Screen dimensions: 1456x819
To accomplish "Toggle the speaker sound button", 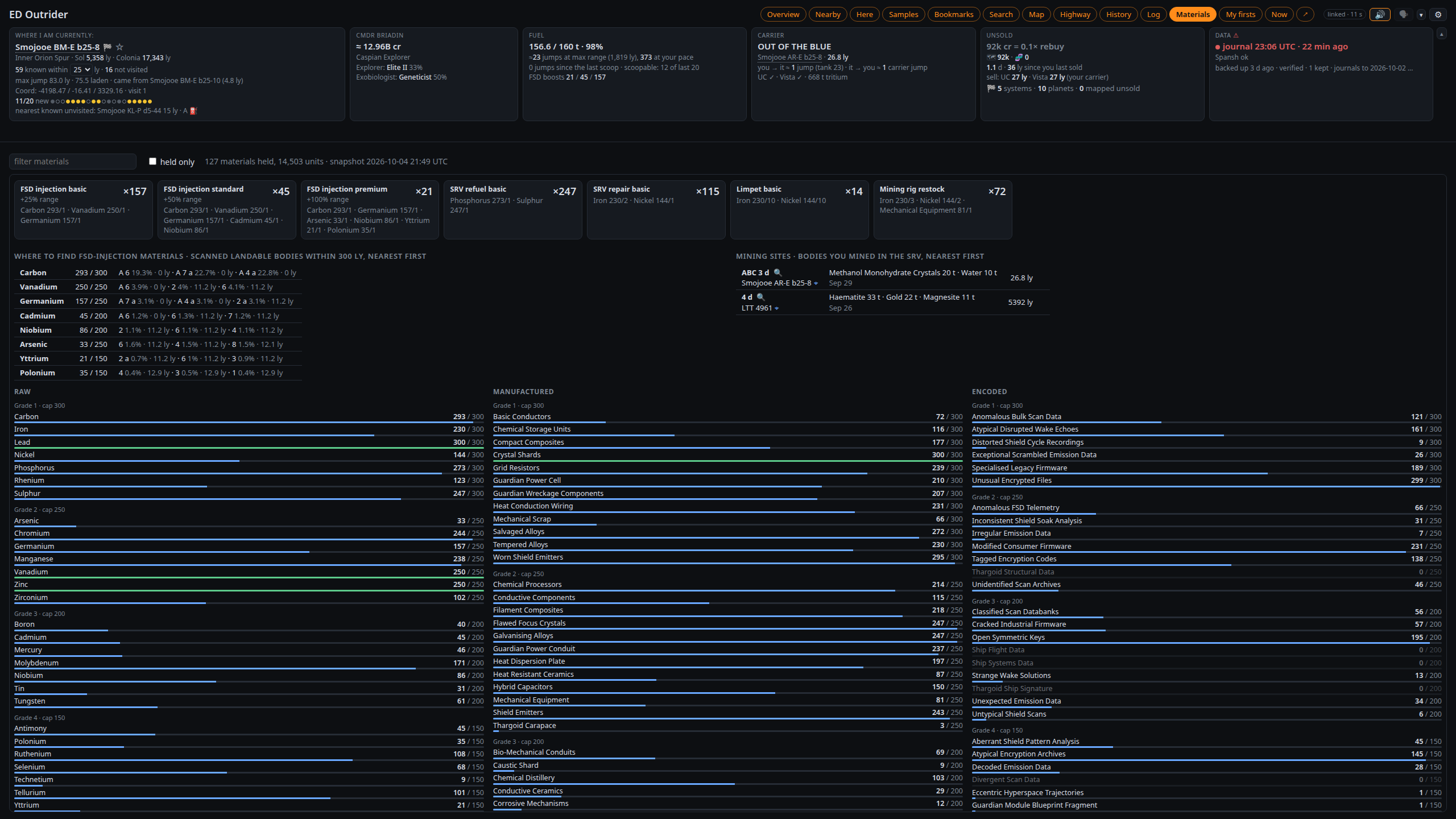I will coord(1380,15).
